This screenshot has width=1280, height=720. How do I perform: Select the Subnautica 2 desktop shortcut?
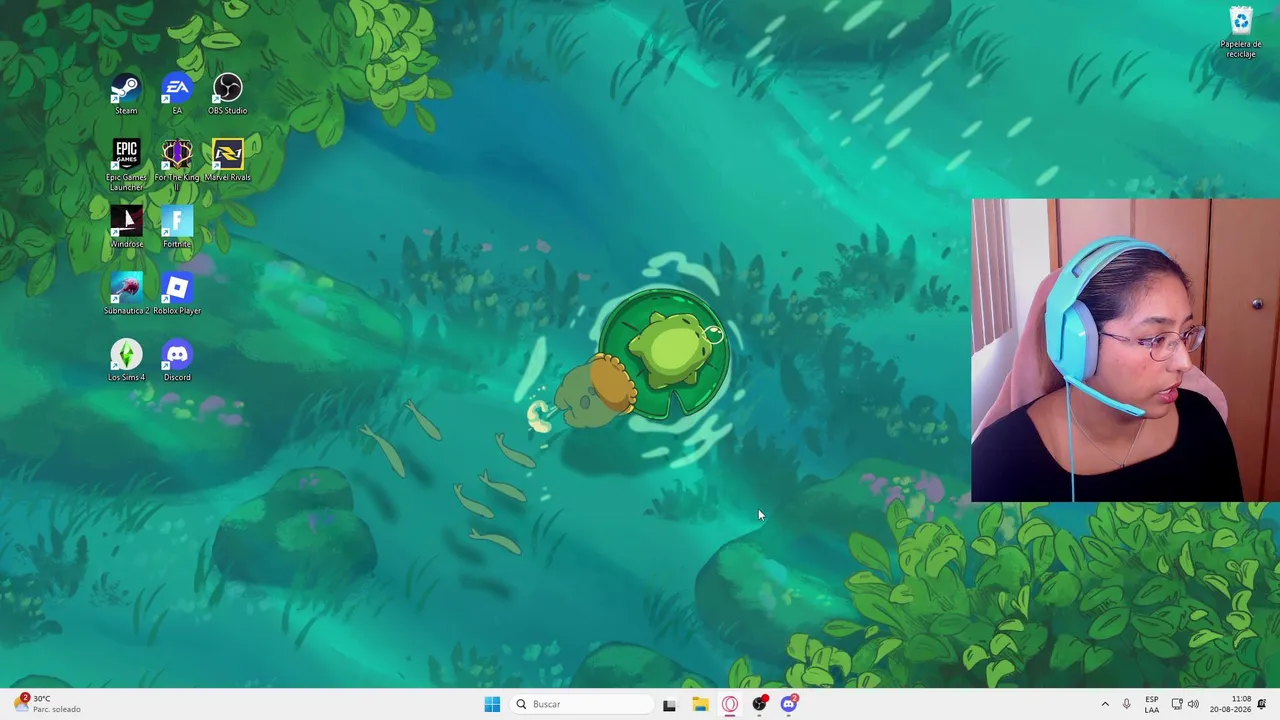point(126,294)
